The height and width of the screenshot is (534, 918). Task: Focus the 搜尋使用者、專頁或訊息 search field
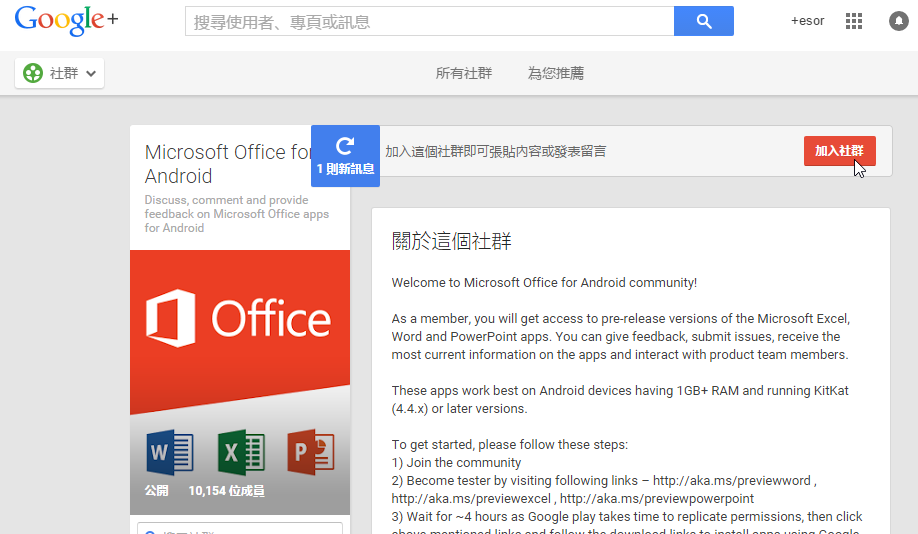pos(430,21)
